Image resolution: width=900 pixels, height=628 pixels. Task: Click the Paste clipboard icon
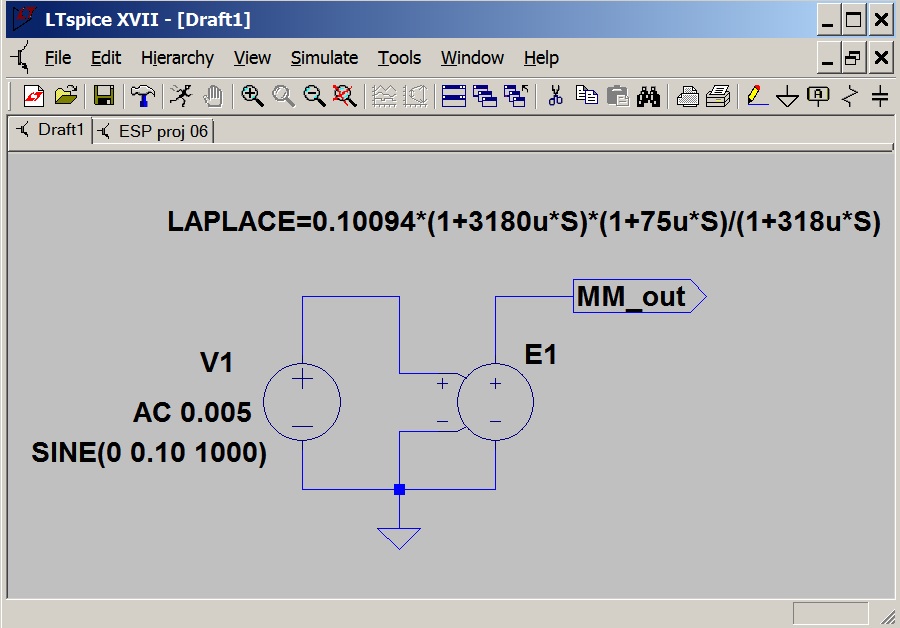[618, 96]
